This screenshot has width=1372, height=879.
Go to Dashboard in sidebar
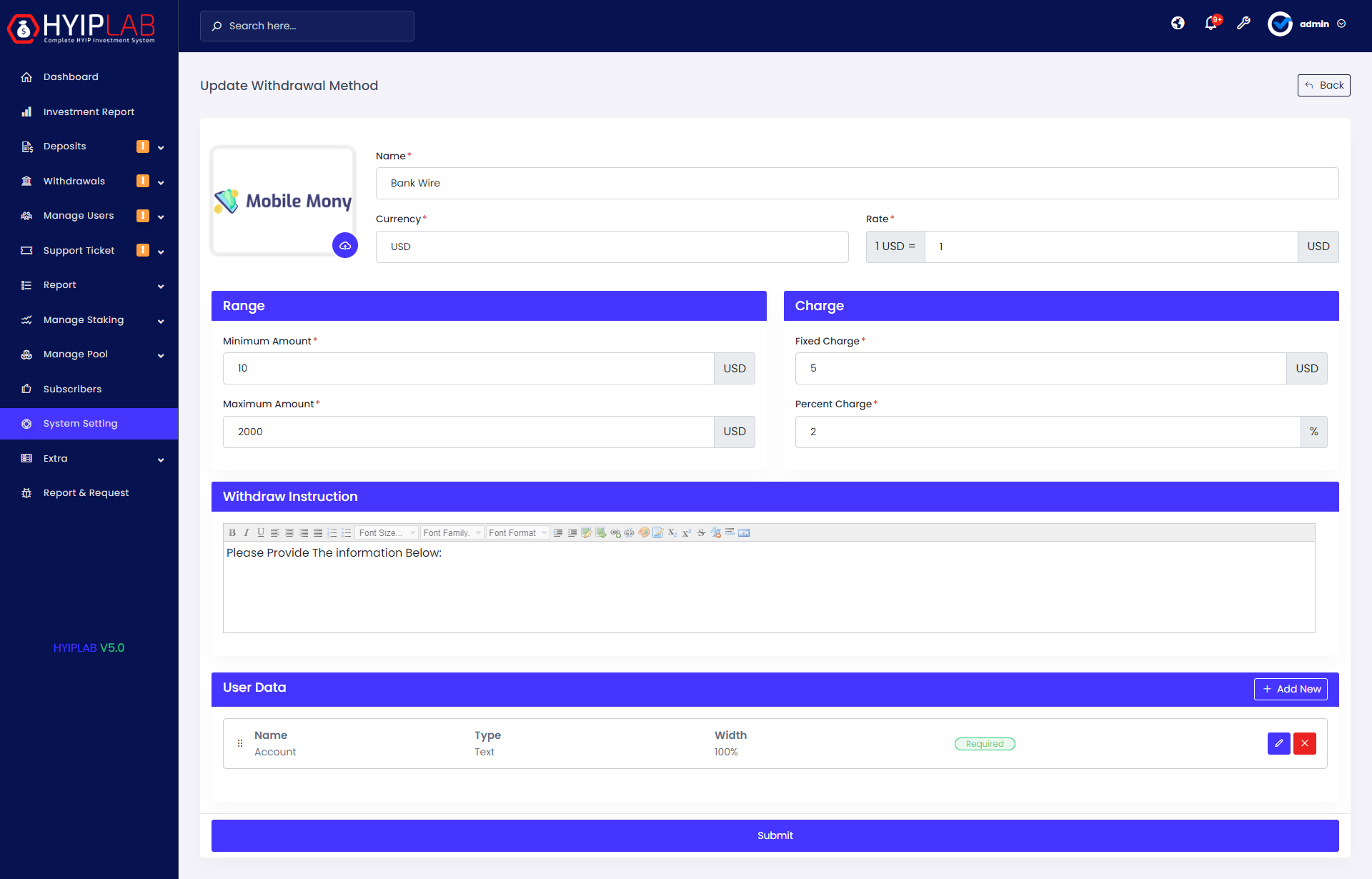pyautogui.click(x=89, y=76)
